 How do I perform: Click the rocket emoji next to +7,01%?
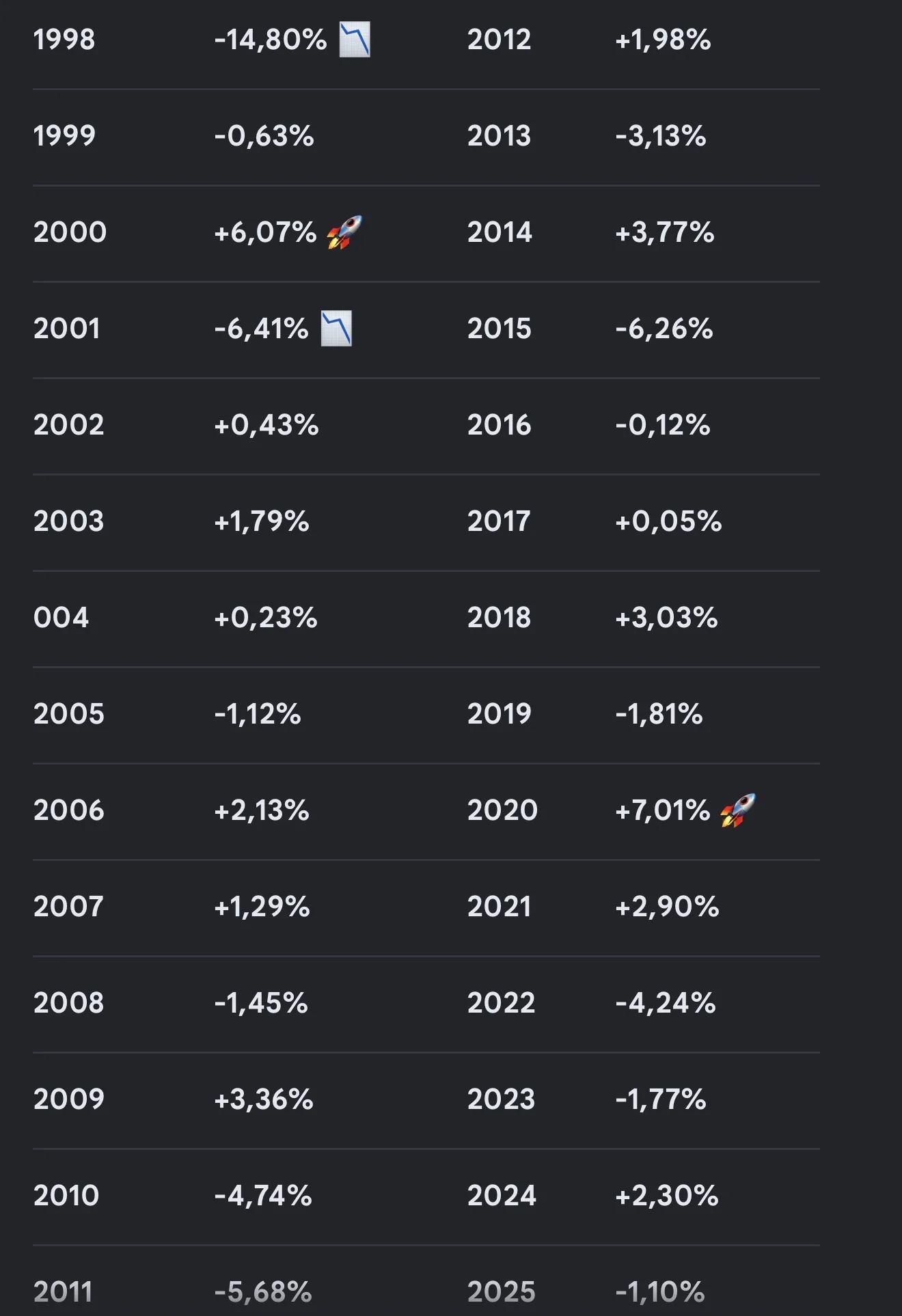(738, 810)
